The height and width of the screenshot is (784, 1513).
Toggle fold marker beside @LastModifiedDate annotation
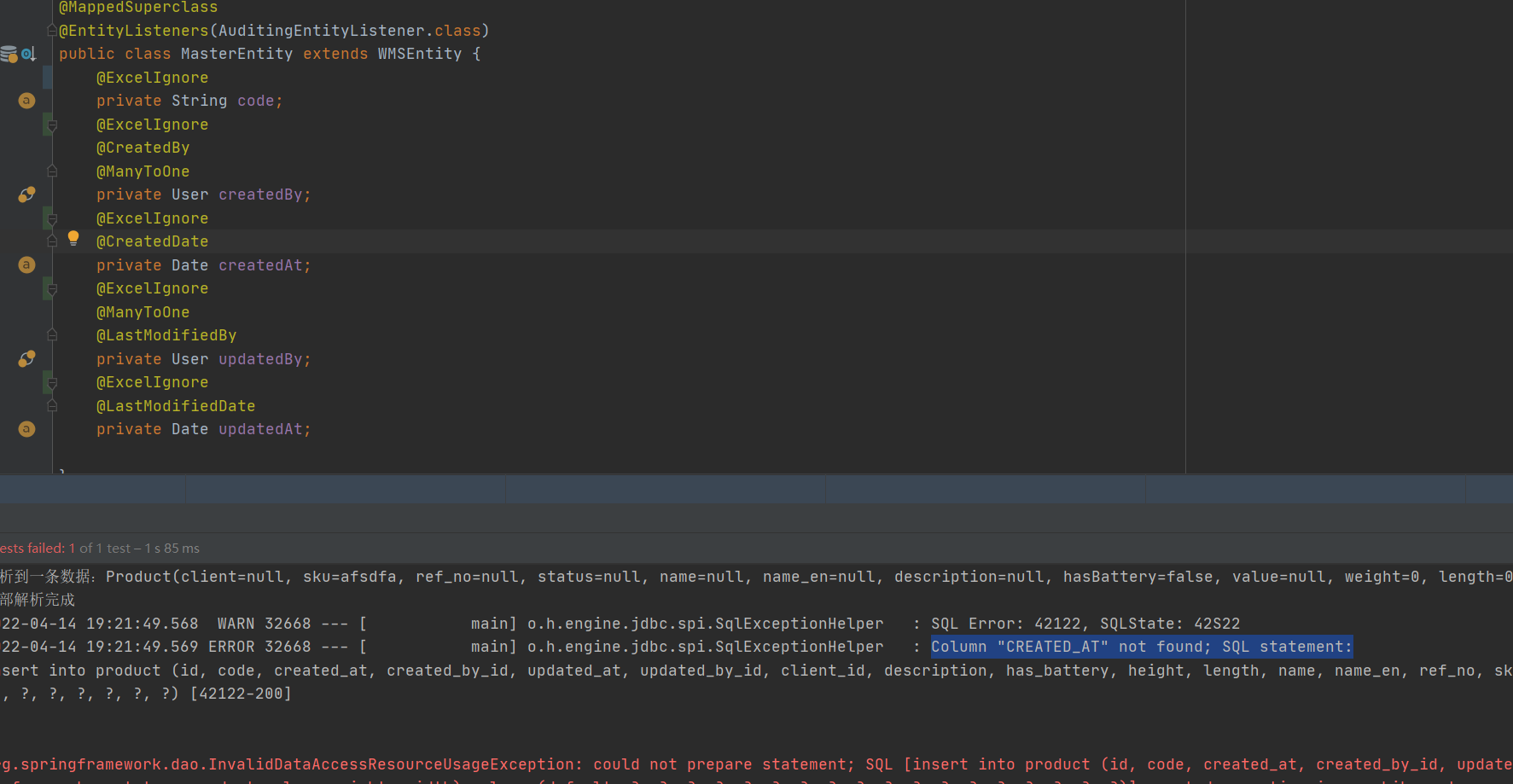pyautogui.click(x=52, y=406)
